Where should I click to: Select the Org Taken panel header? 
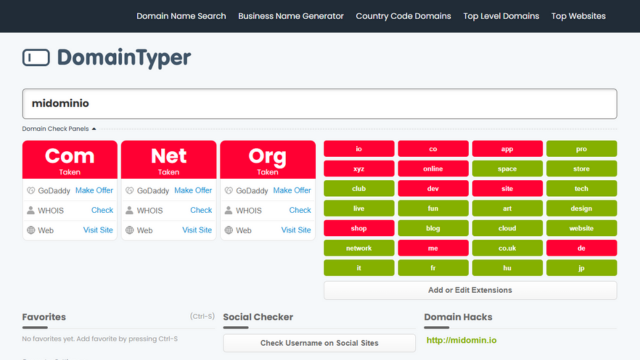click(268, 160)
